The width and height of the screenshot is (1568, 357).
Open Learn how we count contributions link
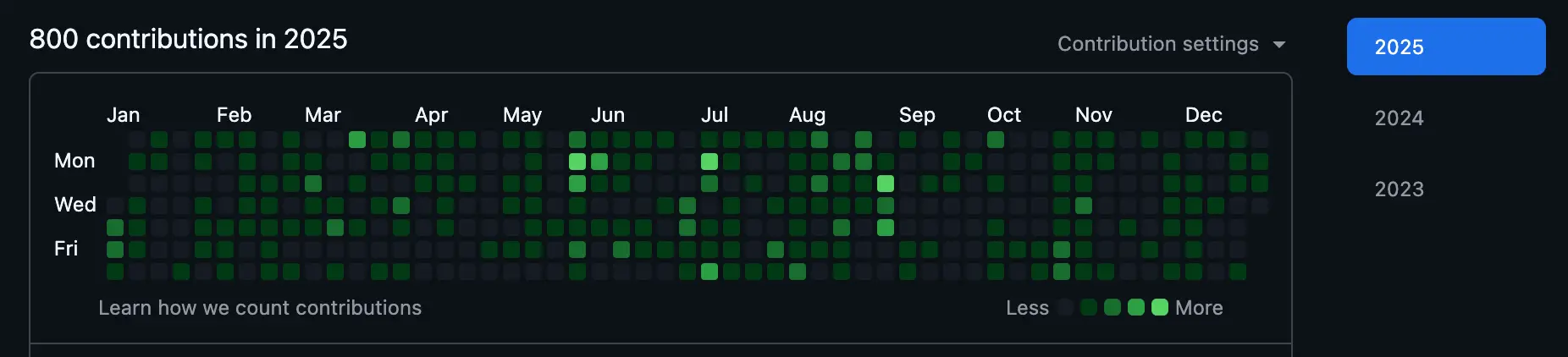click(x=260, y=308)
